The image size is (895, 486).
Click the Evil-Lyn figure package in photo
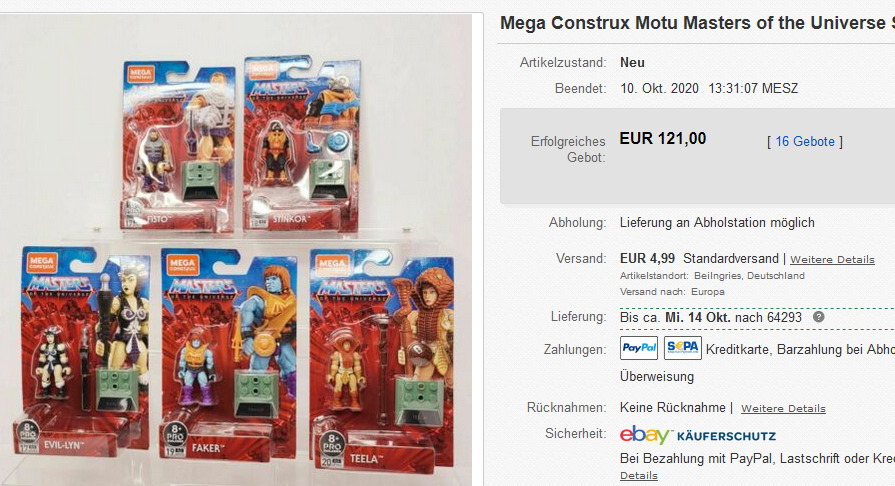tap(84, 352)
